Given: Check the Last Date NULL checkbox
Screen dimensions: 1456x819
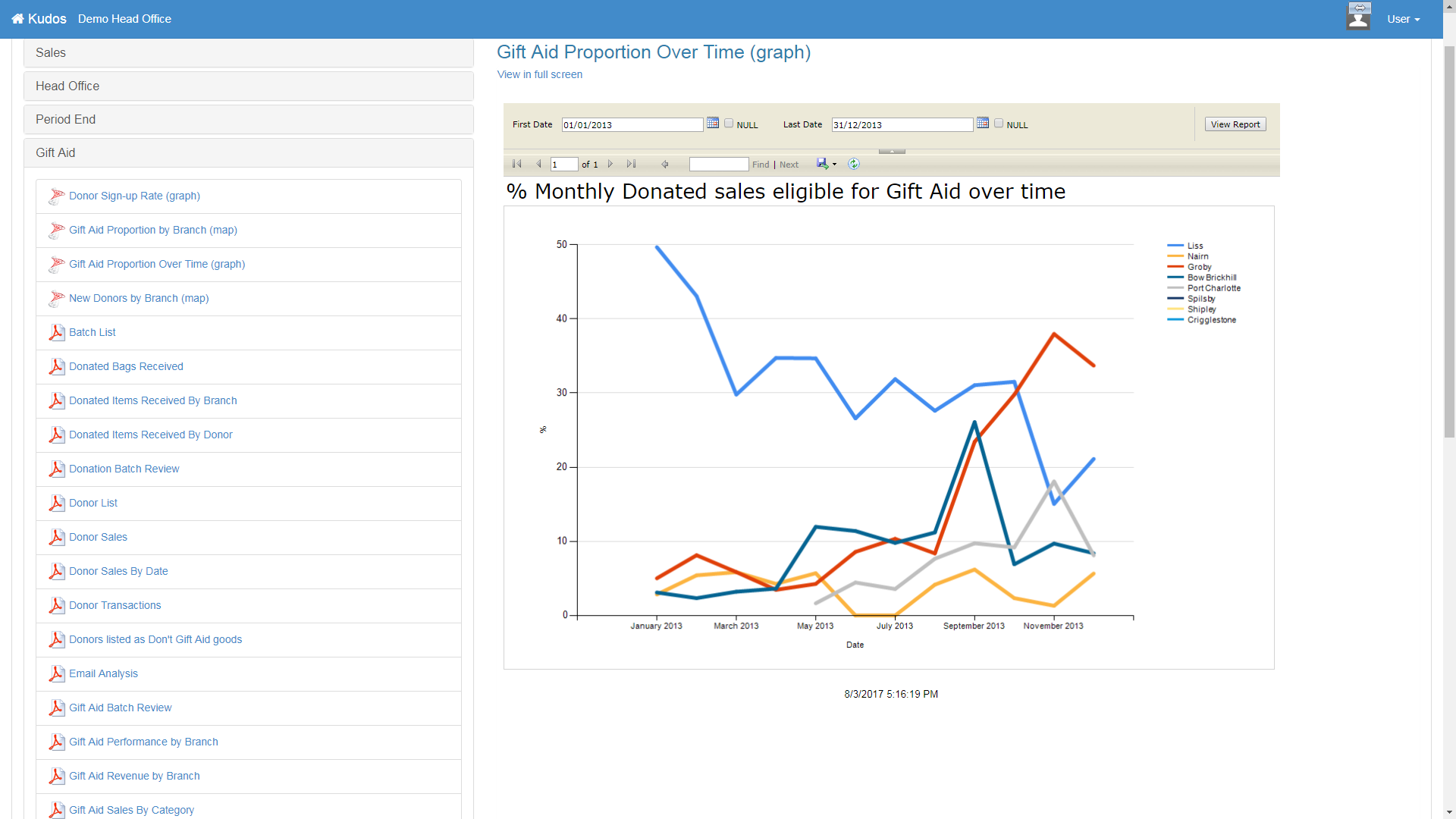Looking at the screenshot, I should (x=999, y=124).
